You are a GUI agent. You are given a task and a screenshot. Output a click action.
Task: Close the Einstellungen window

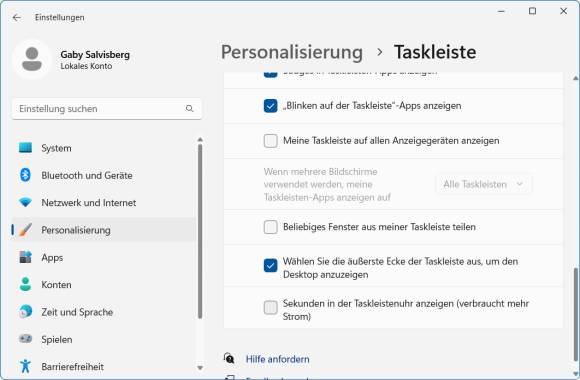(x=563, y=11)
